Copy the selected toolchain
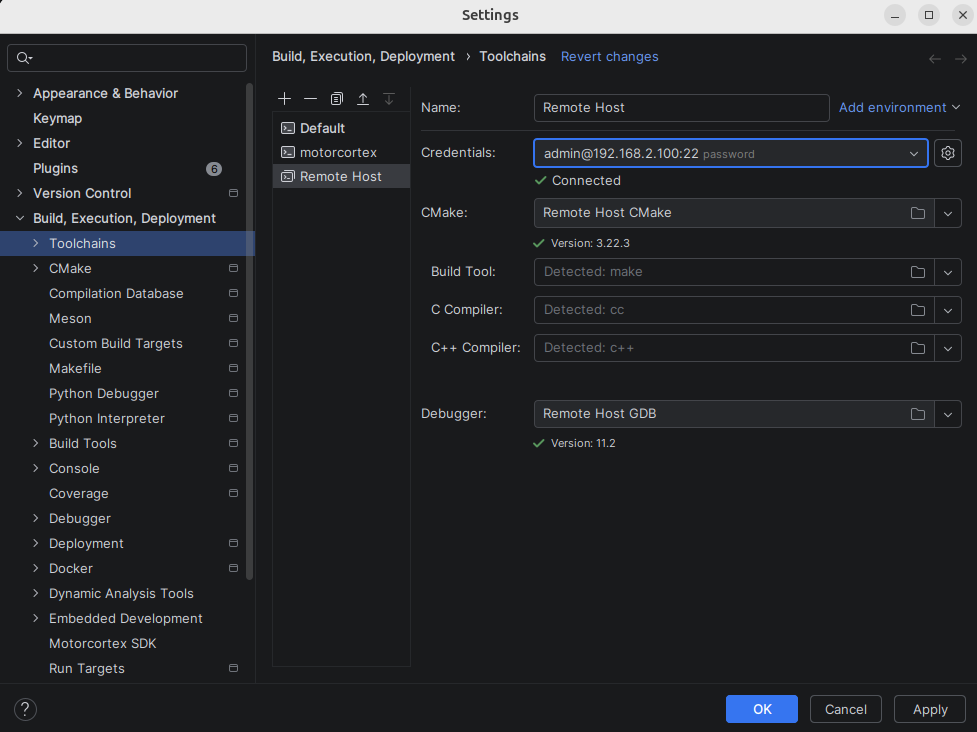 (x=337, y=99)
